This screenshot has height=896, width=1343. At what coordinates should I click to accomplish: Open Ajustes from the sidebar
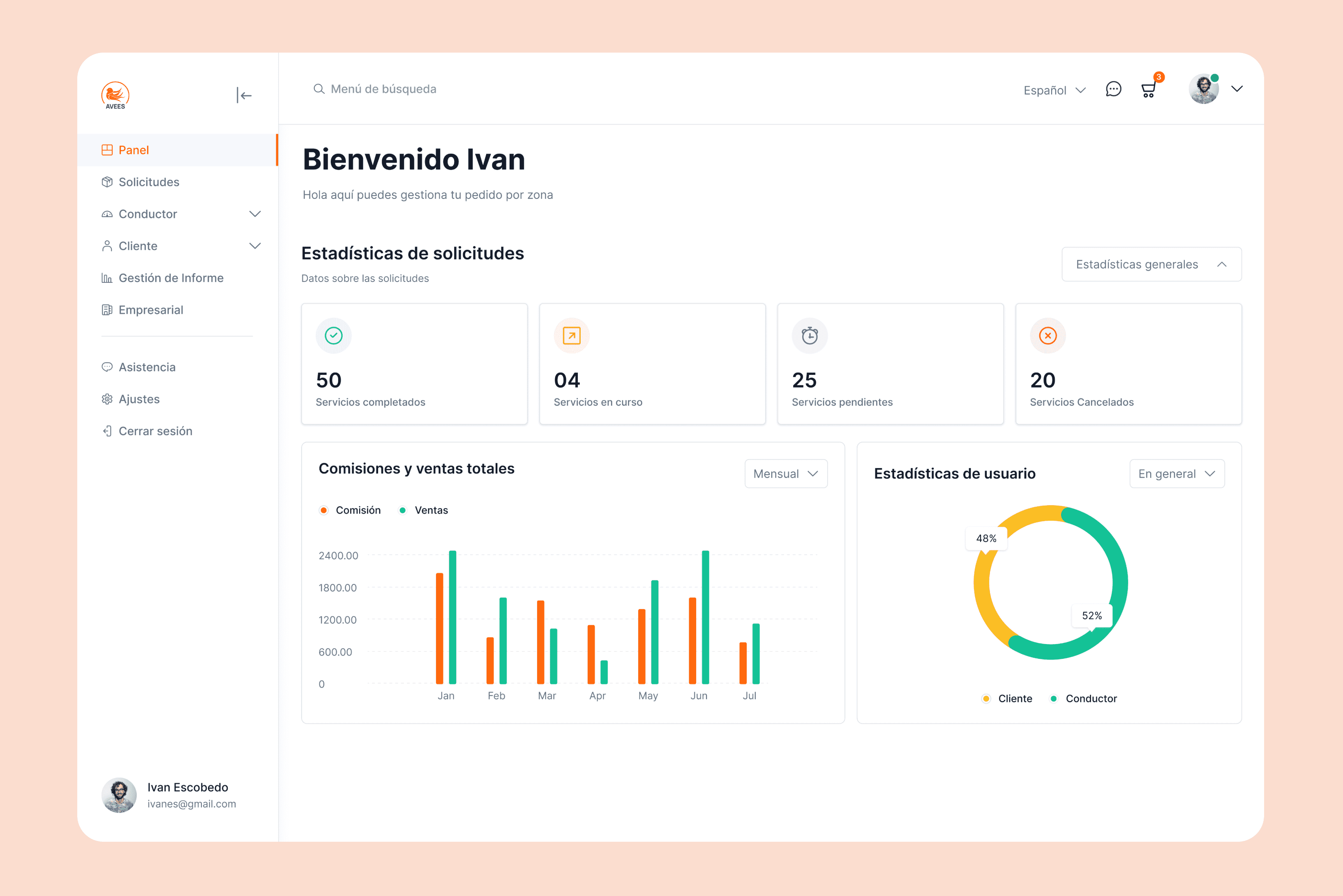click(x=139, y=399)
